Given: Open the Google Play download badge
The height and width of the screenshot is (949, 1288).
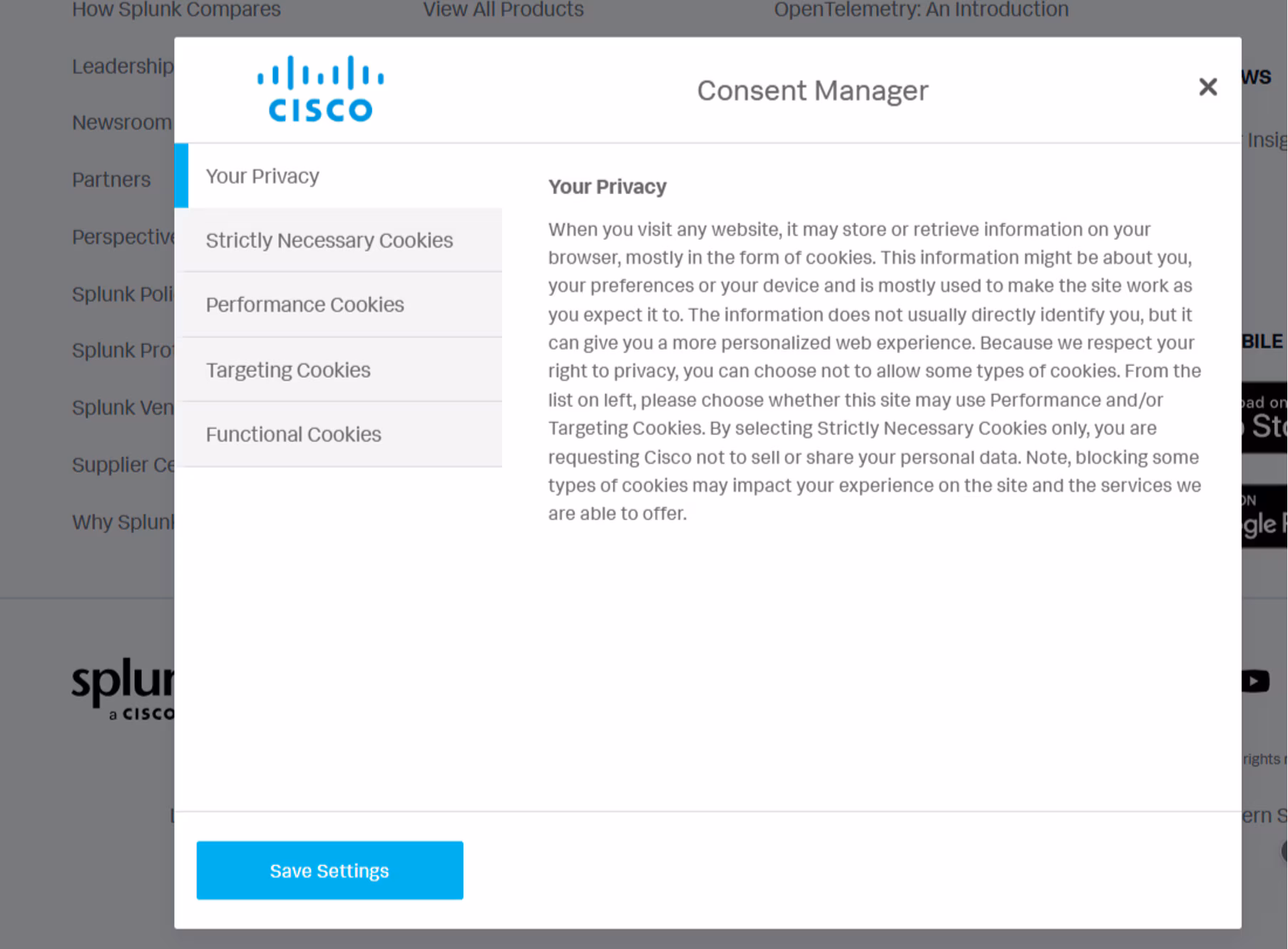Looking at the screenshot, I should 1264,517.
